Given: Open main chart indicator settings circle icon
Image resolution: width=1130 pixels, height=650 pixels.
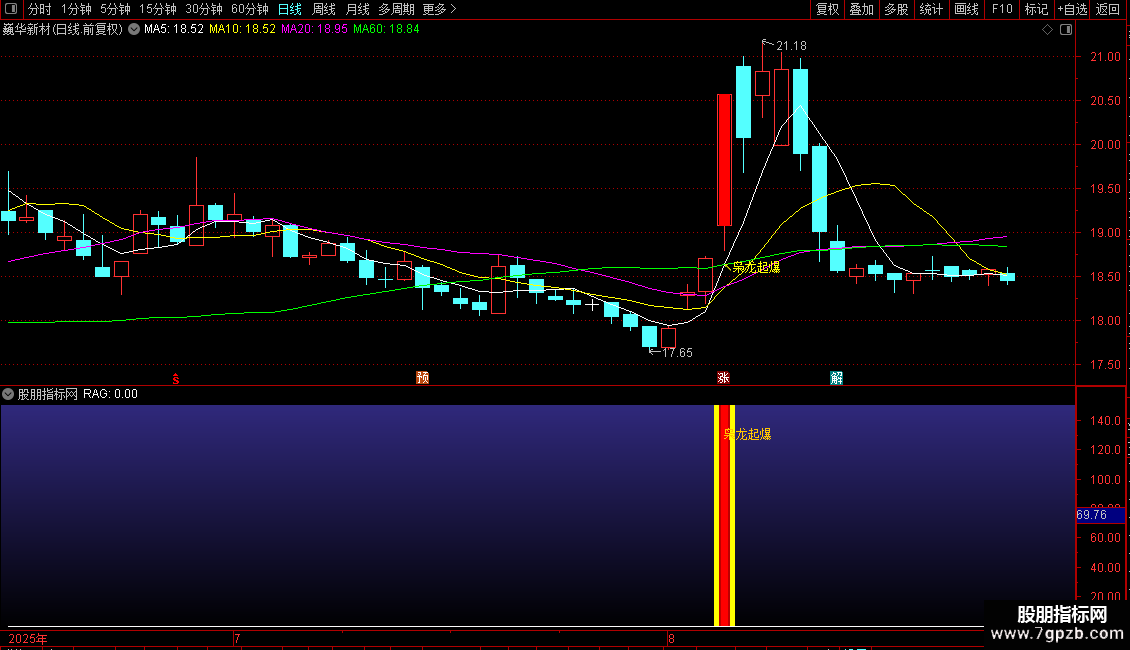Looking at the screenshot, I should [134, 29].
